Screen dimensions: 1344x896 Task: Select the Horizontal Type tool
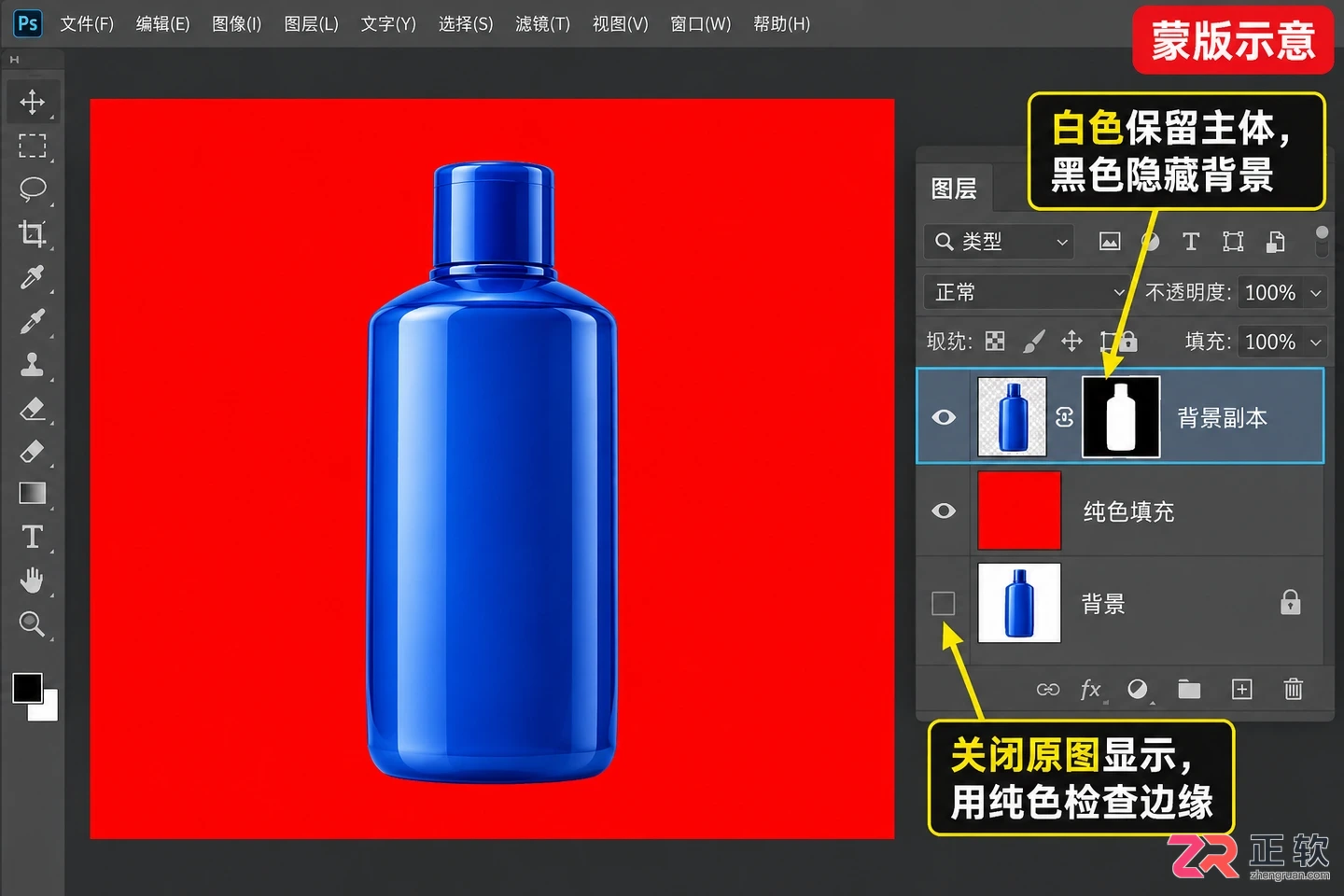point(33,537)
